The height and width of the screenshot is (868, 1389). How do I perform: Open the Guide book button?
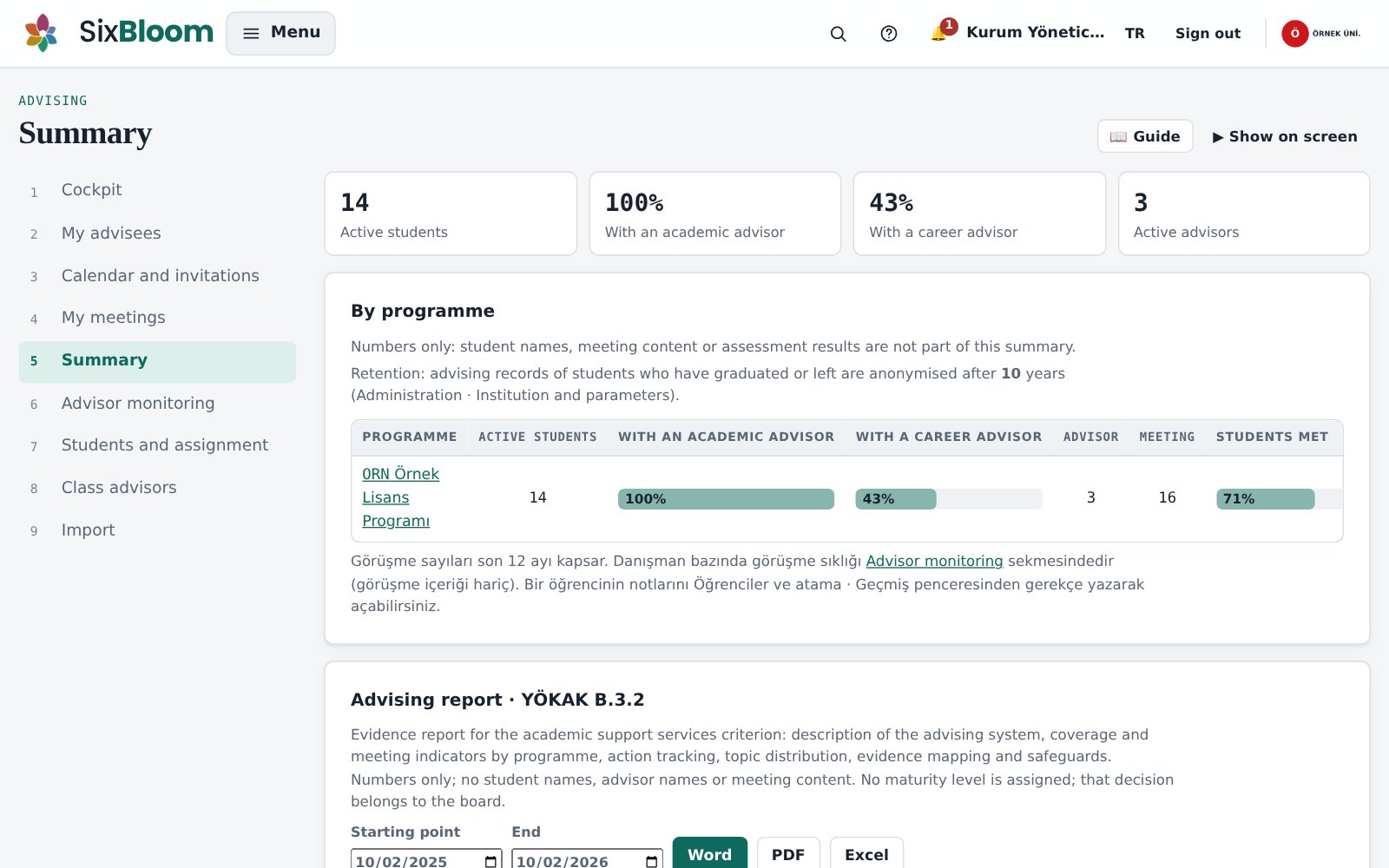(1144, 136)
